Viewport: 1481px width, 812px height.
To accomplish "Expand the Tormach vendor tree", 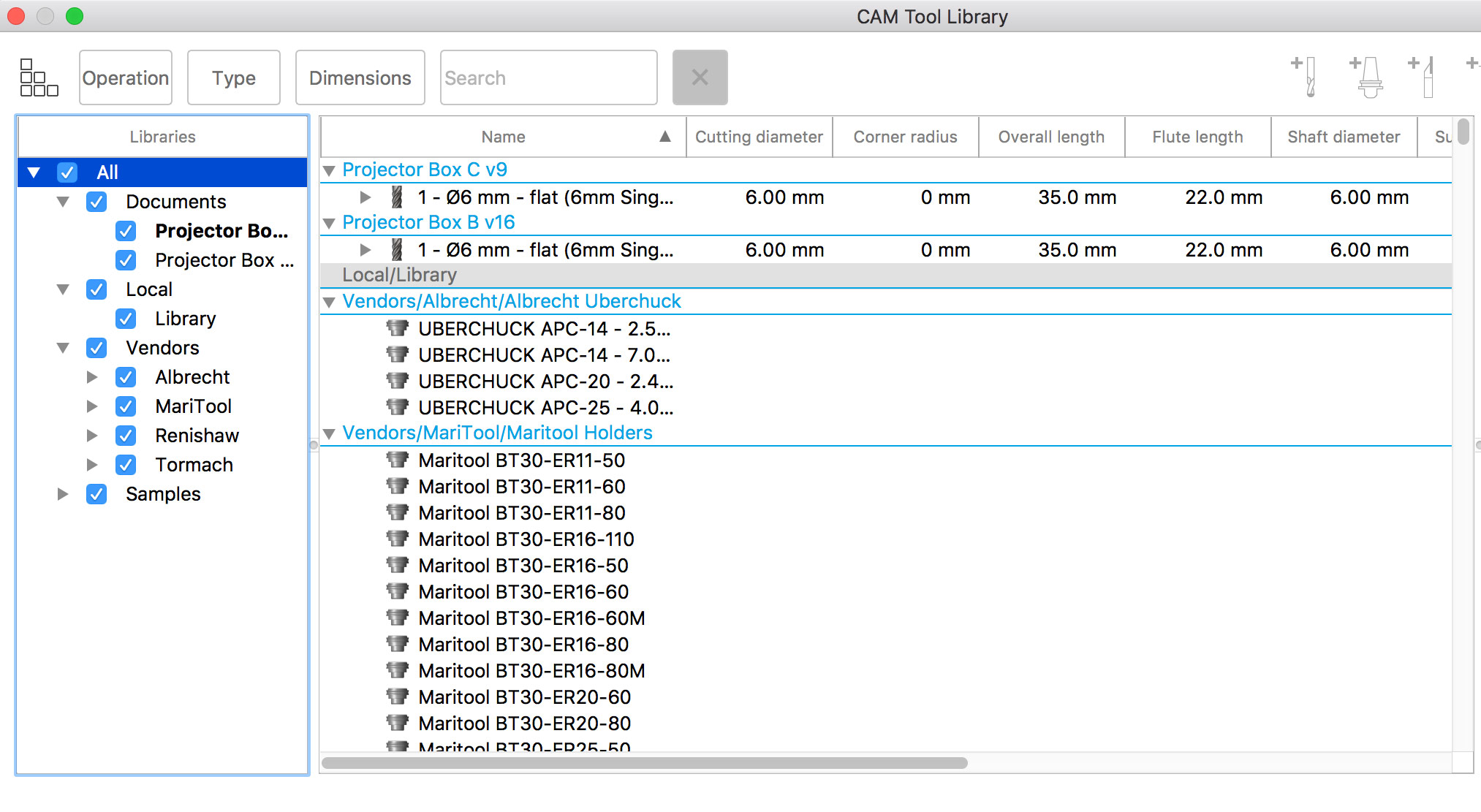I will pos(92,465).
